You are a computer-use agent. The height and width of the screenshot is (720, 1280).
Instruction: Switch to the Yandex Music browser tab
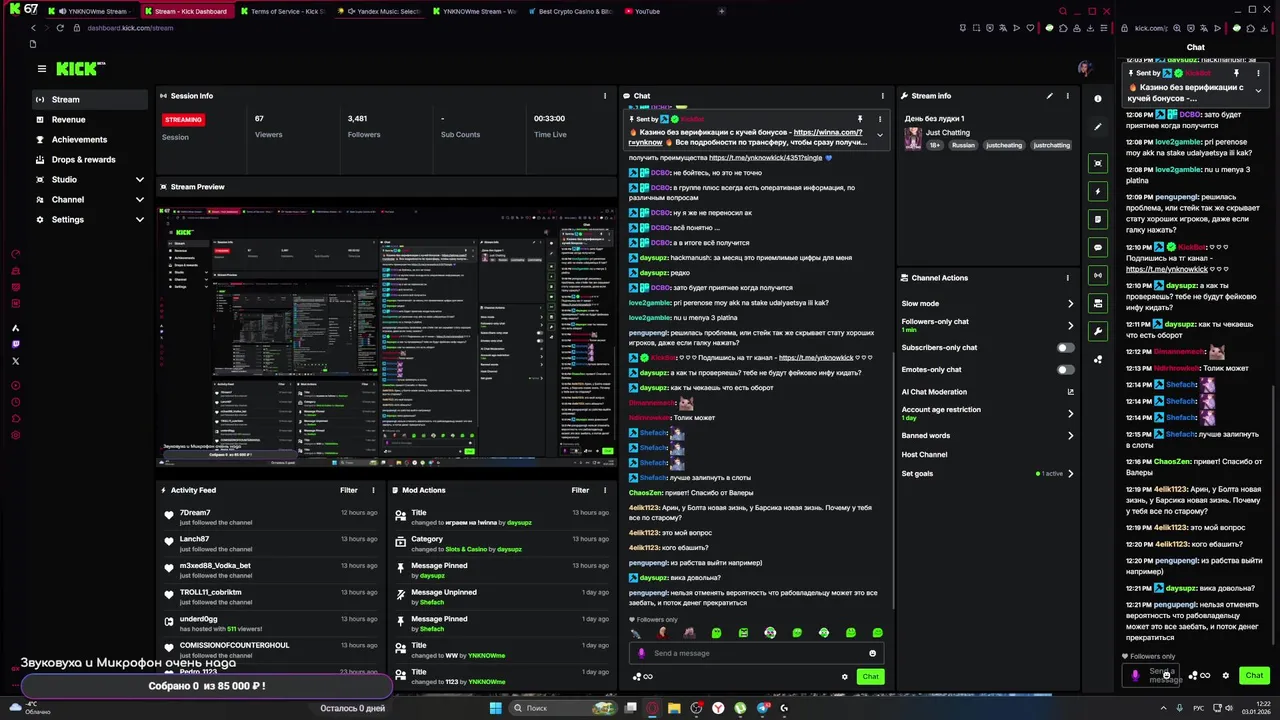coord(378,11)
